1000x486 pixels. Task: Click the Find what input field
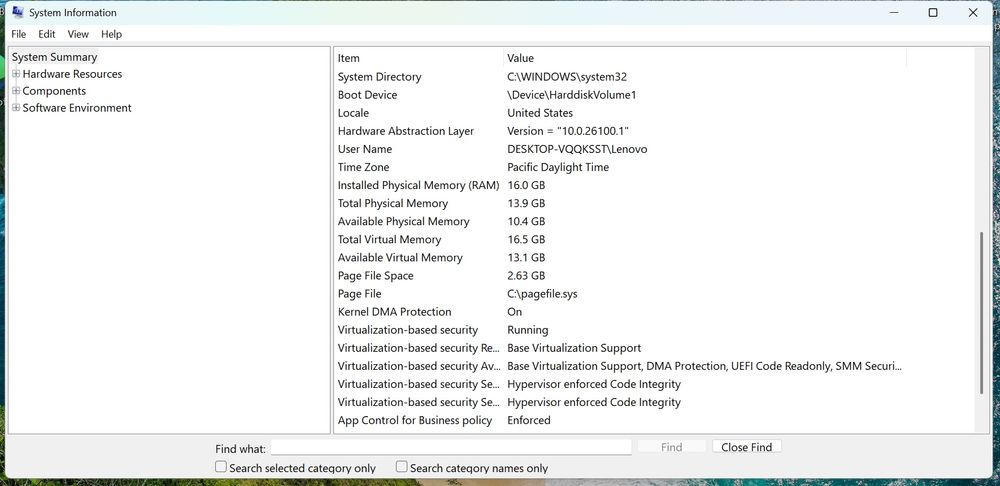pyautogui.click(x=451, y=447)
